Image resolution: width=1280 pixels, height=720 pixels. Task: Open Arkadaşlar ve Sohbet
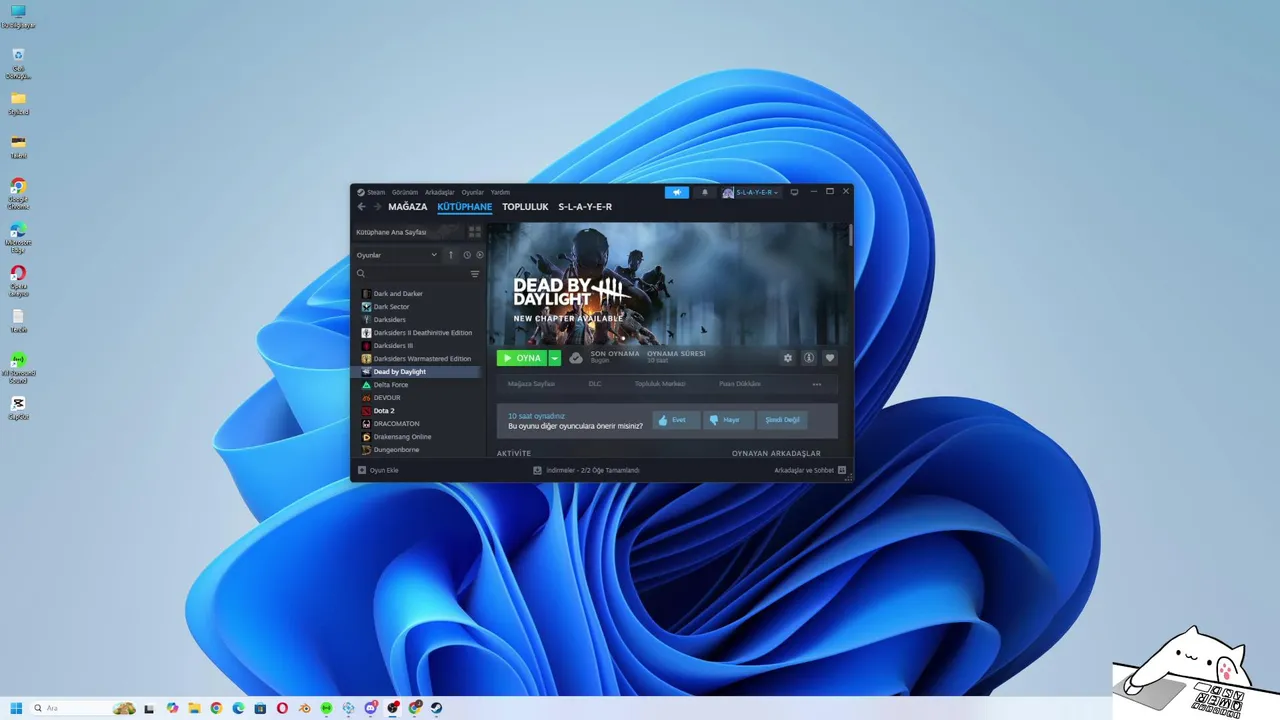coord(810,470)
